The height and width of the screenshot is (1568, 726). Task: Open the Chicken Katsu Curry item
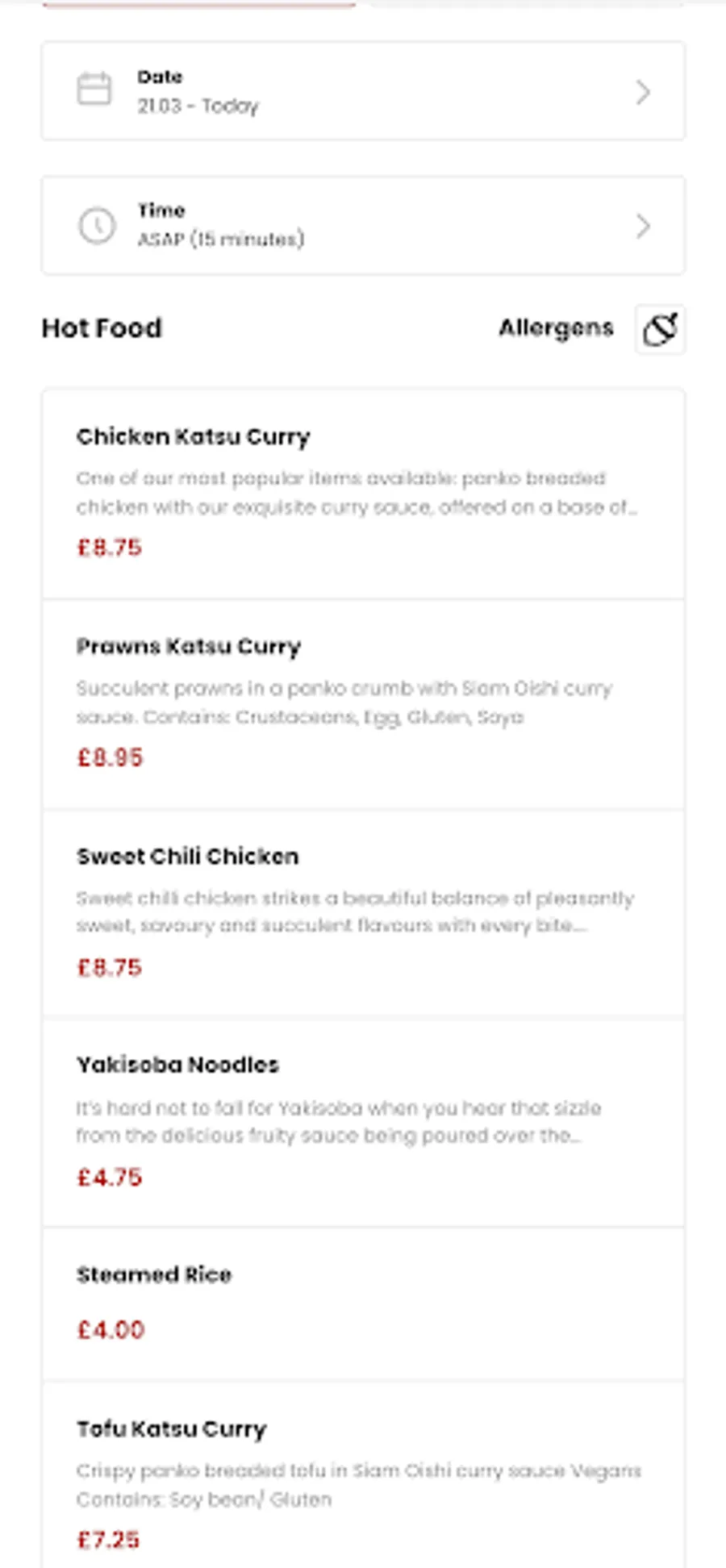coord(194,437)
